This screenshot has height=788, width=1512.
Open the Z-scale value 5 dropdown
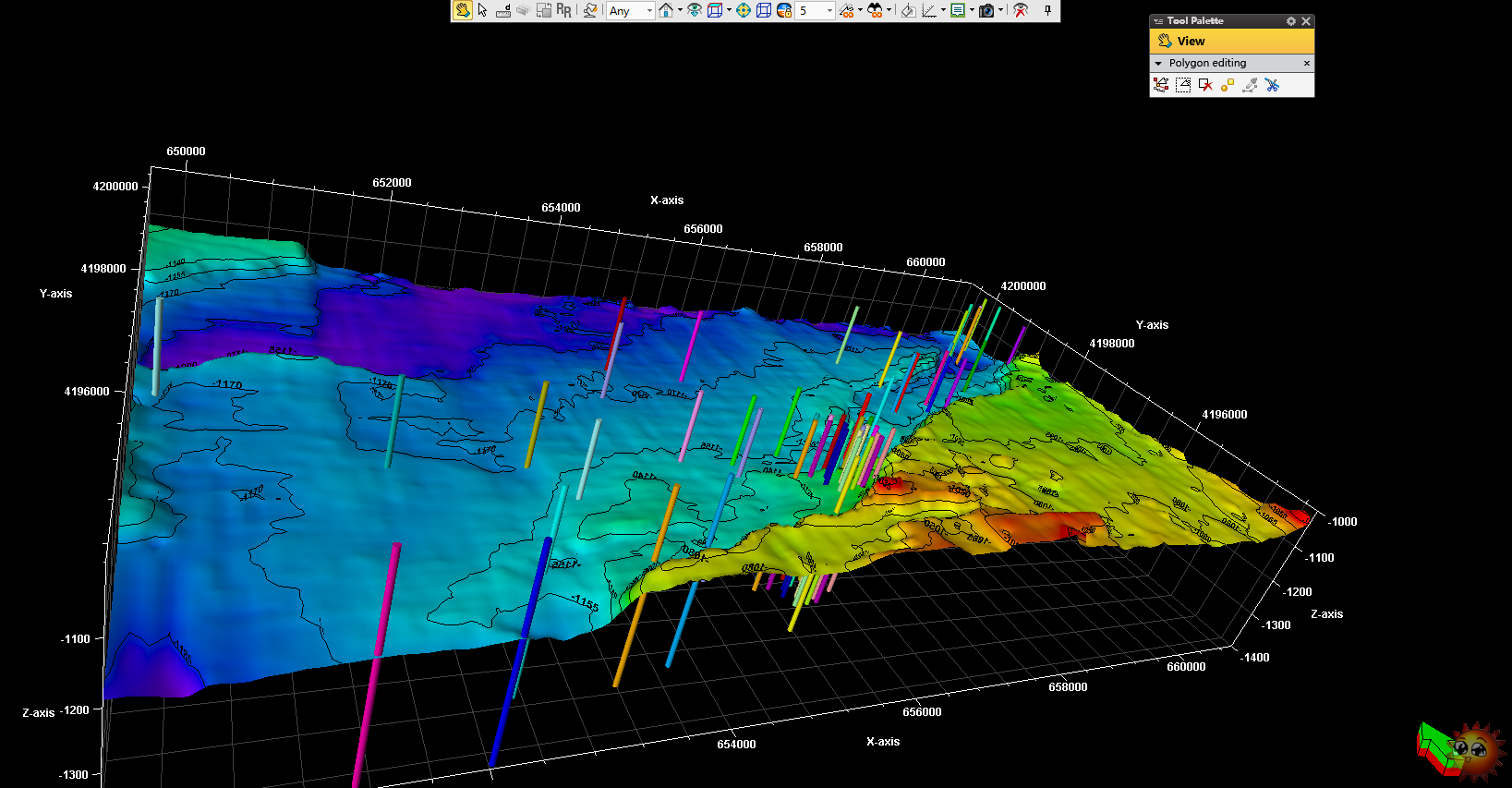point(816,10)
